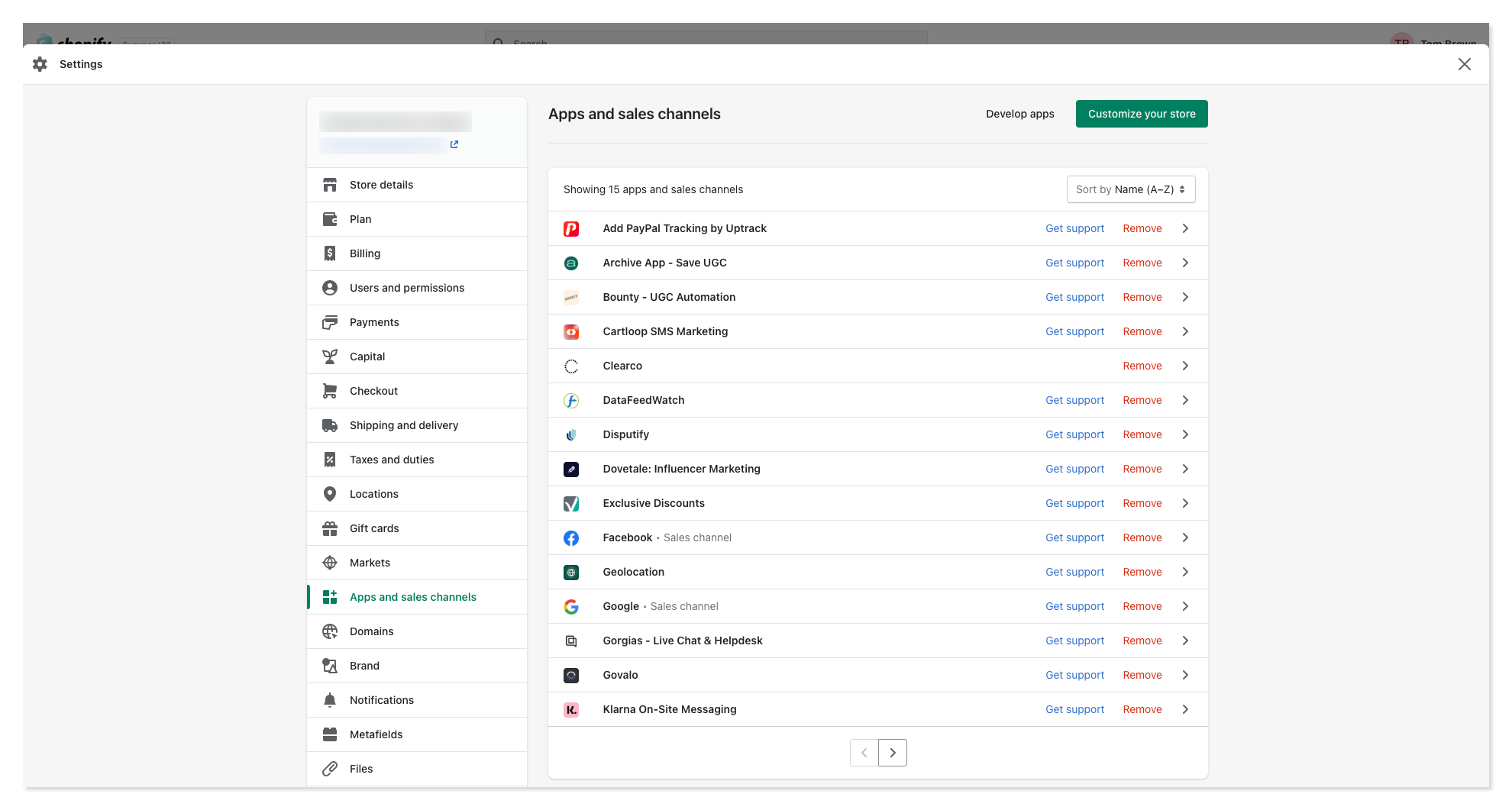Open Taxes and duties section

coord(417,460)
